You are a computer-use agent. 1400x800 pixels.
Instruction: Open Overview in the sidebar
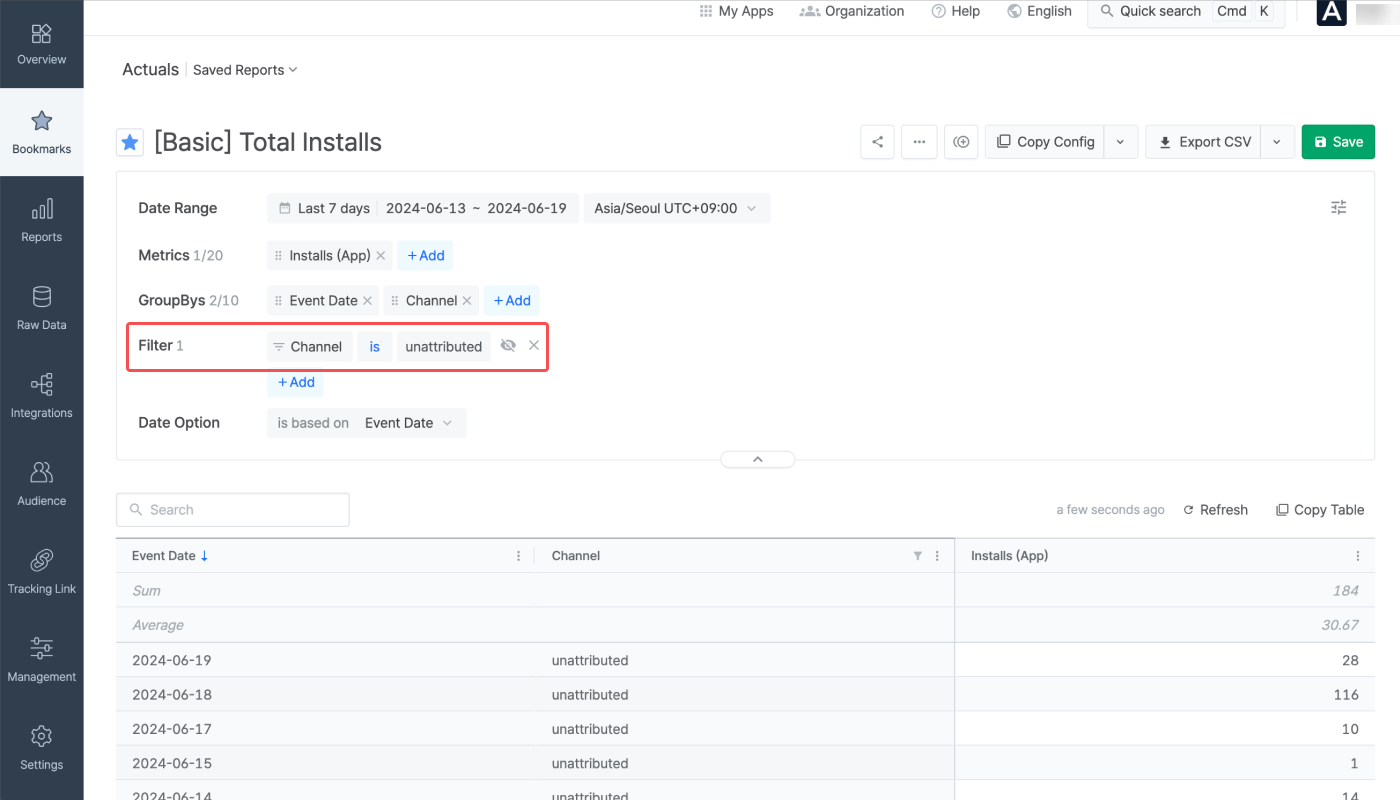41,45
